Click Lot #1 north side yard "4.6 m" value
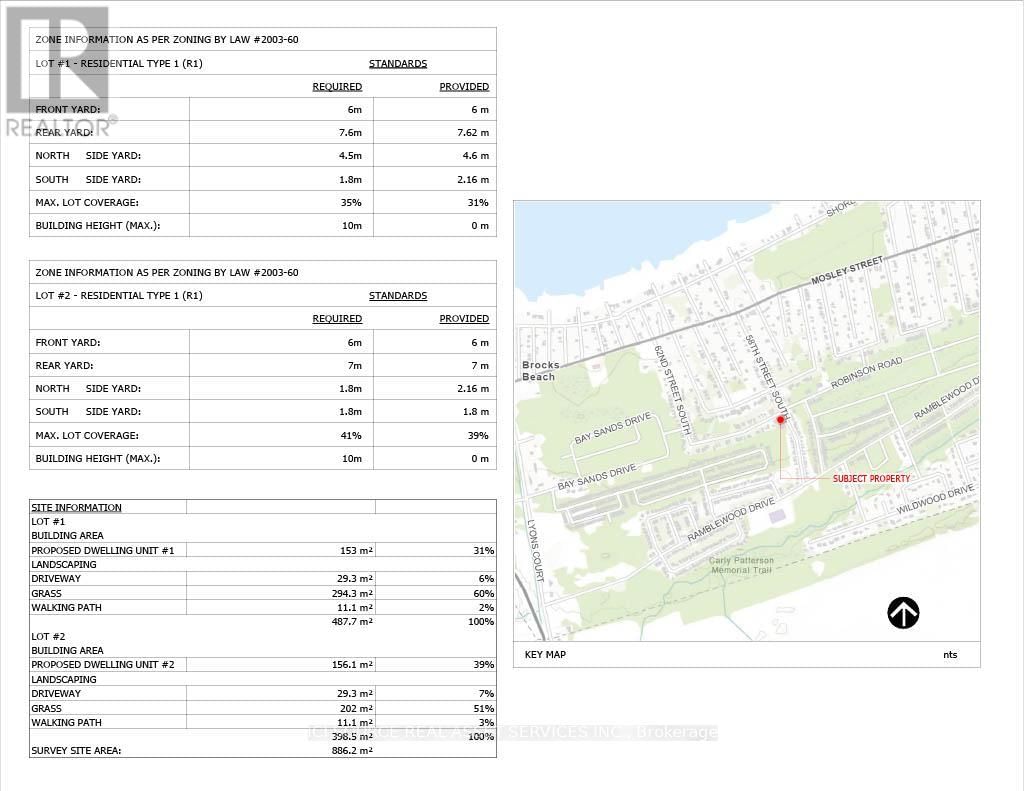This screenshot has height=791, width=1024. (x=475, y=155)
